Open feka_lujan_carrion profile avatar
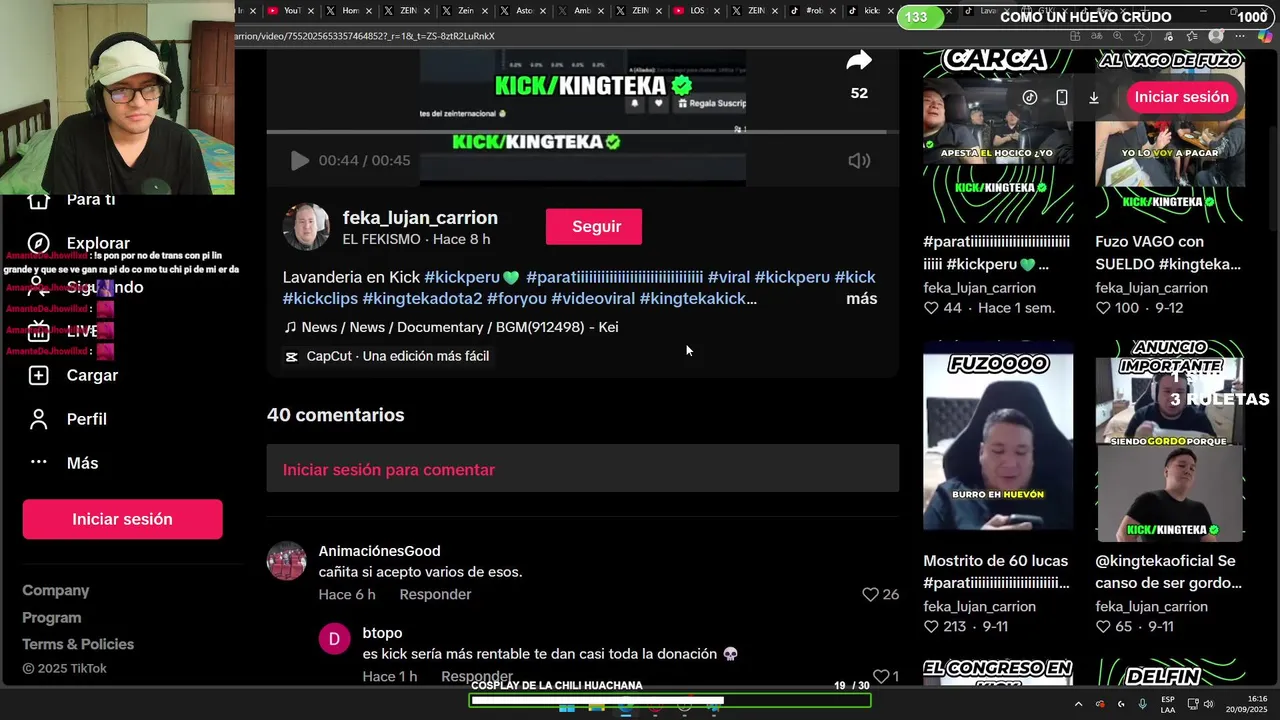Screen dimensions: 1280x720 coord(306,227)
